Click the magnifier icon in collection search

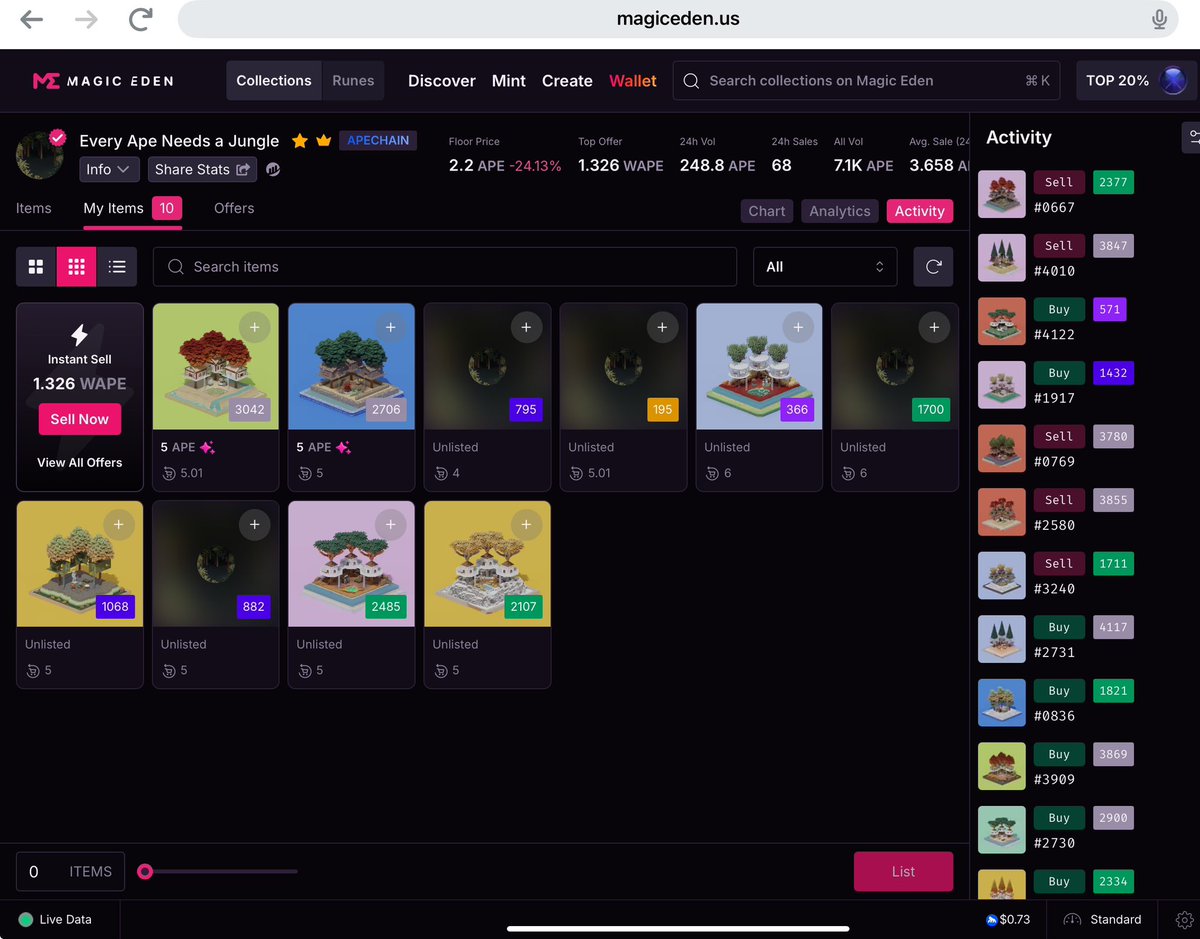[691, 81]
